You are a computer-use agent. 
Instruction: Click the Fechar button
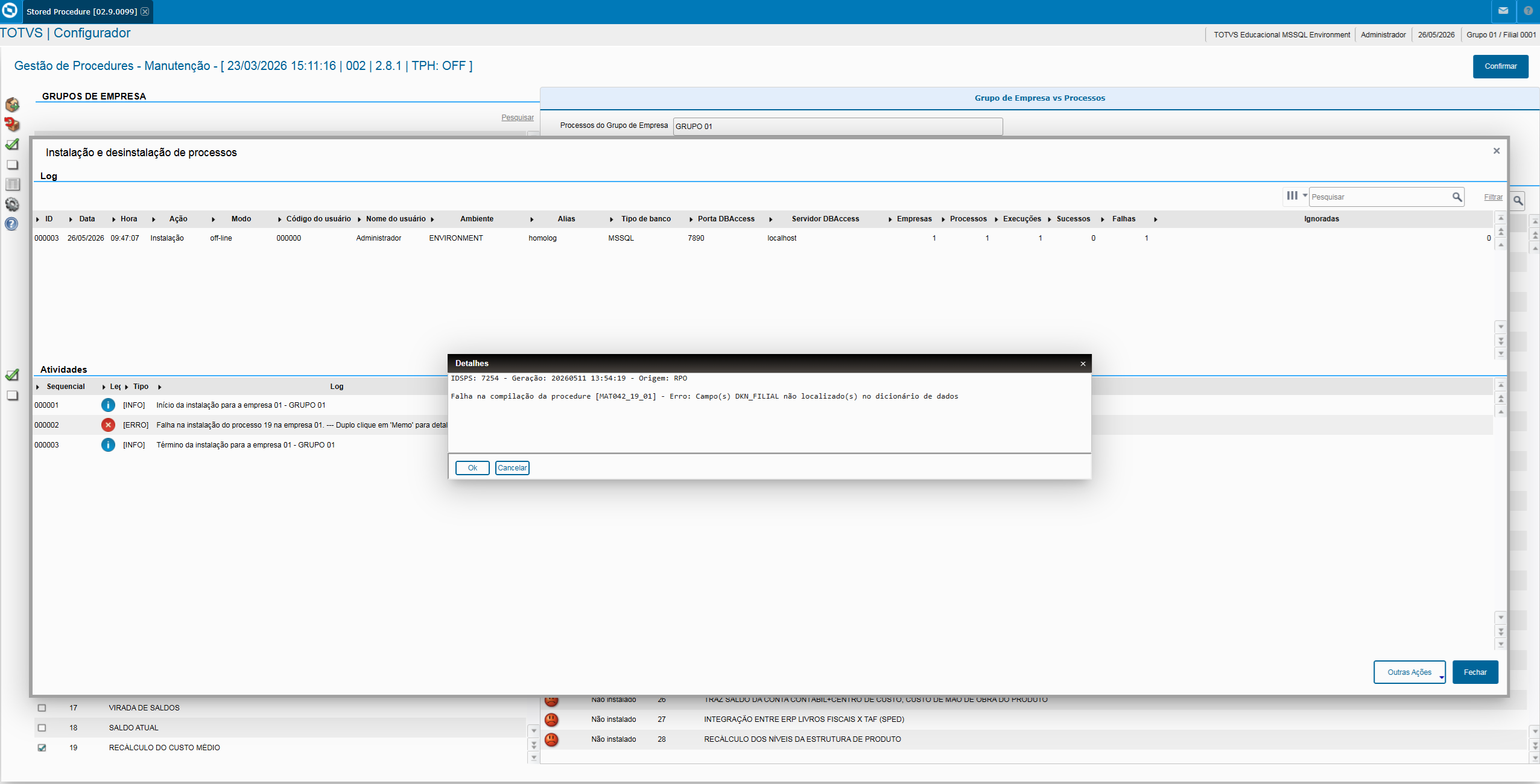1475,672
